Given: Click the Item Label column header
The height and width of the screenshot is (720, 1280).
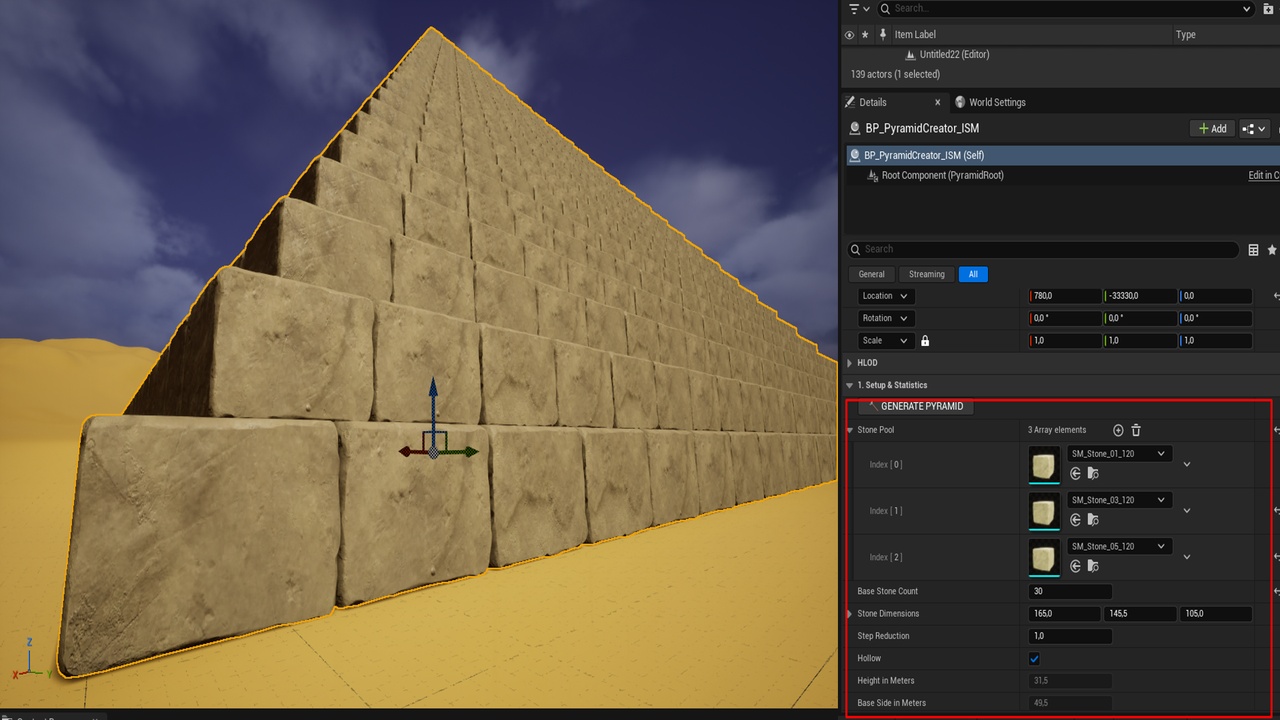Looking at the screenshot, I should coord(915,34).
